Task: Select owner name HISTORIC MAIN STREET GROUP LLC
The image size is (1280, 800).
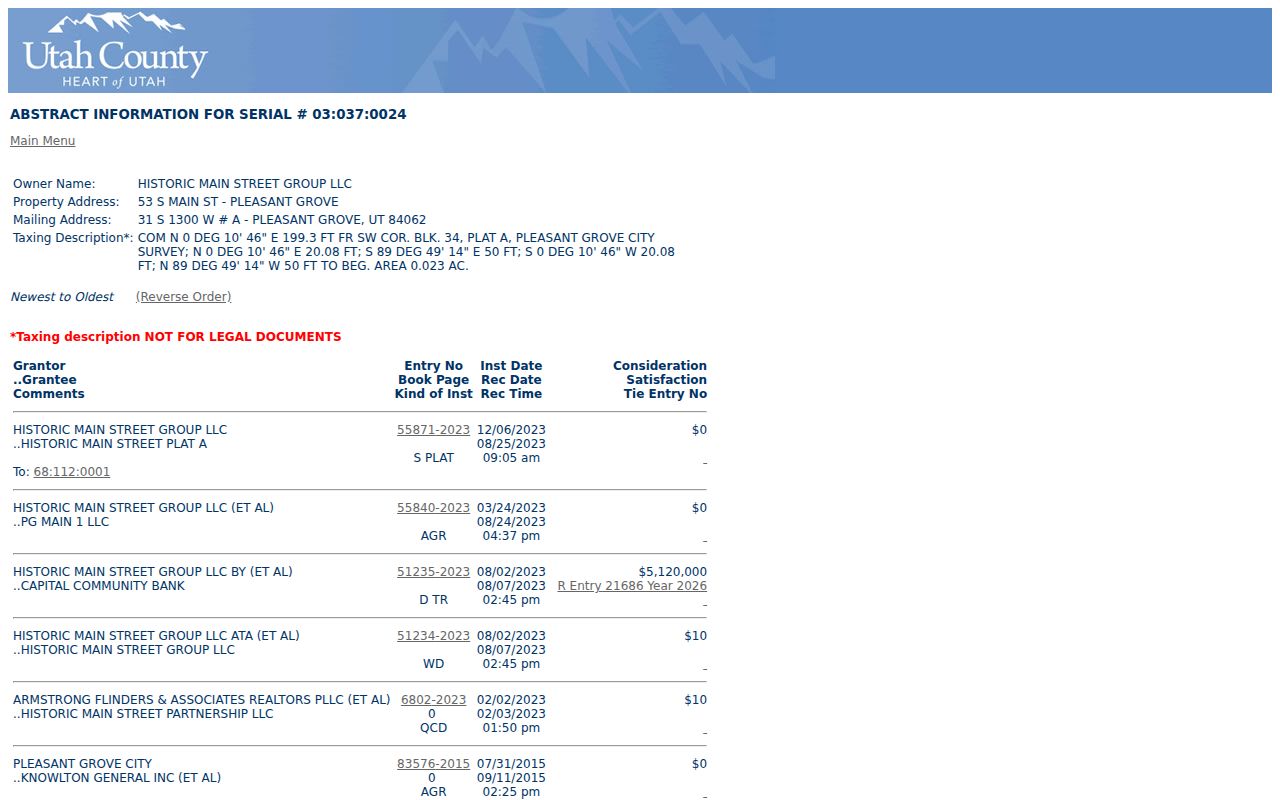Action: (x=245, y=184)
